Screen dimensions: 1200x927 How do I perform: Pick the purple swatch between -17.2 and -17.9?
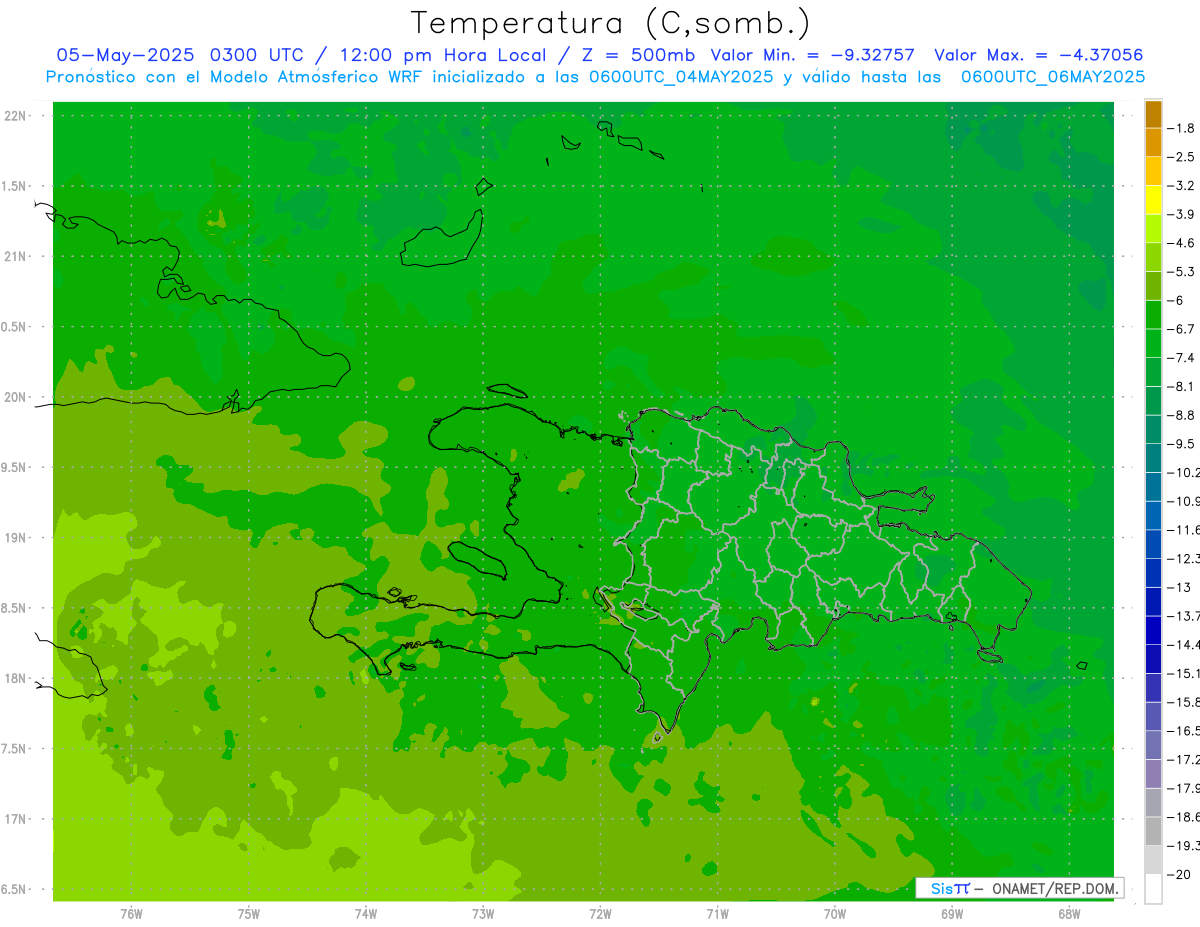pyautogui.click(x=1153, y=774)
